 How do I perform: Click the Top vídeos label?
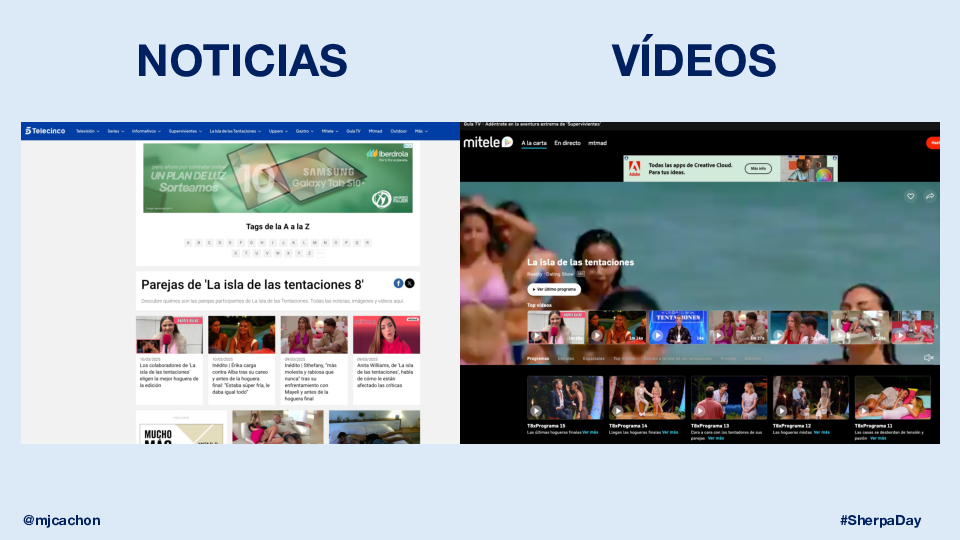pos(539,305)
